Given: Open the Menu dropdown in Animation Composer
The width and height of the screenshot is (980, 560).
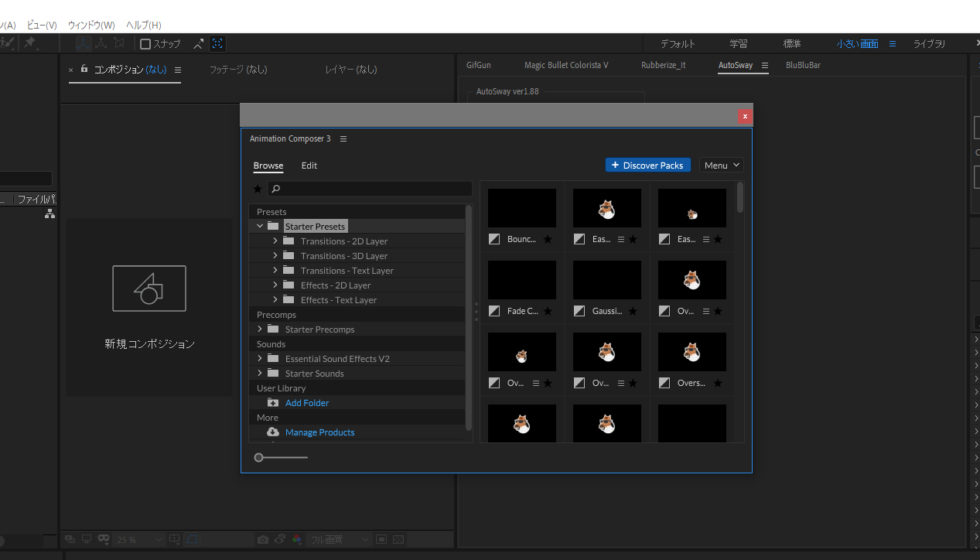Looking at the screenshot, I should pos(722,165).
